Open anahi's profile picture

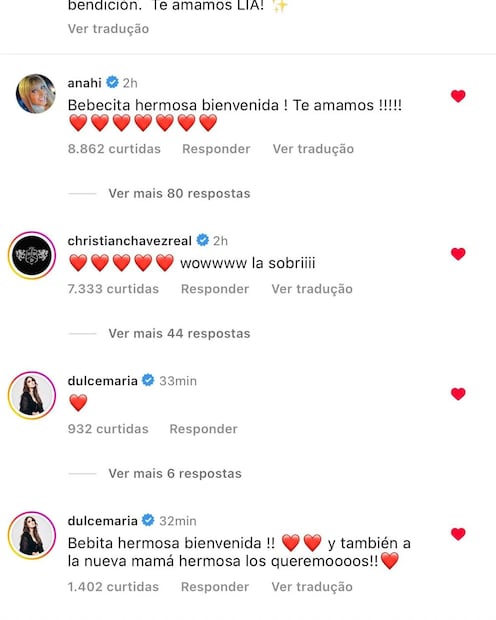pos(36,94)
